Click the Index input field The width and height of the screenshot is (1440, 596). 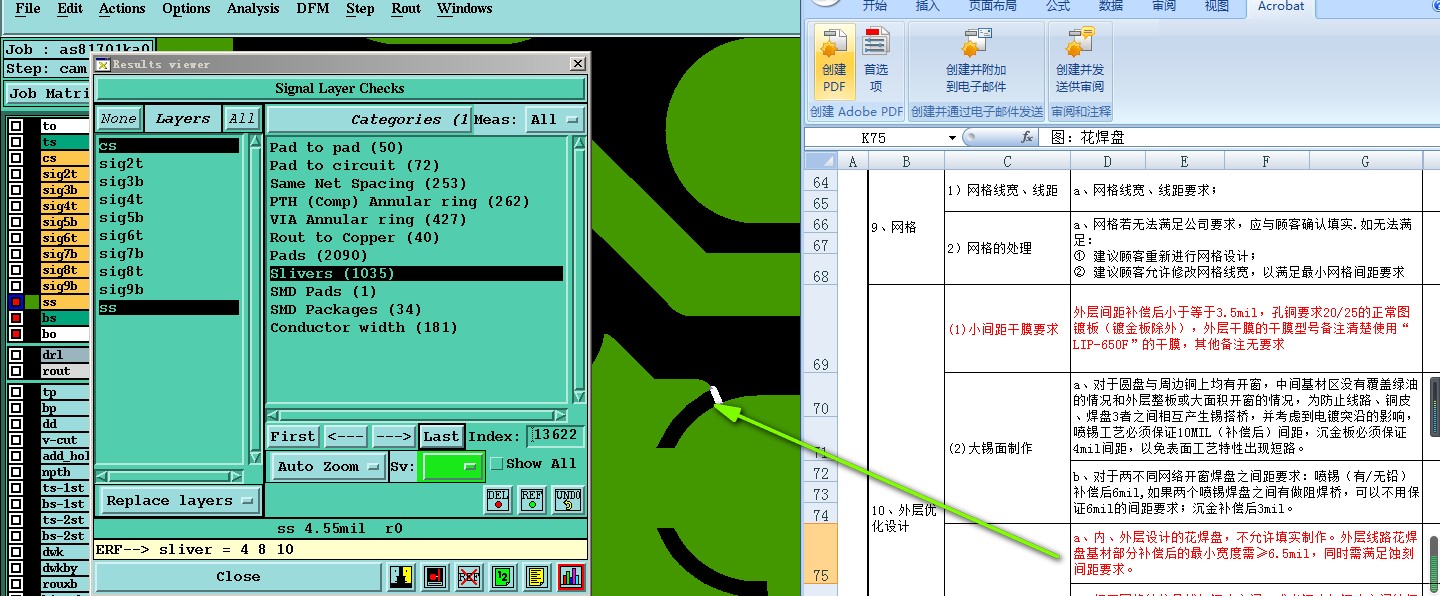pyautogui.click(x=556, y=436)
